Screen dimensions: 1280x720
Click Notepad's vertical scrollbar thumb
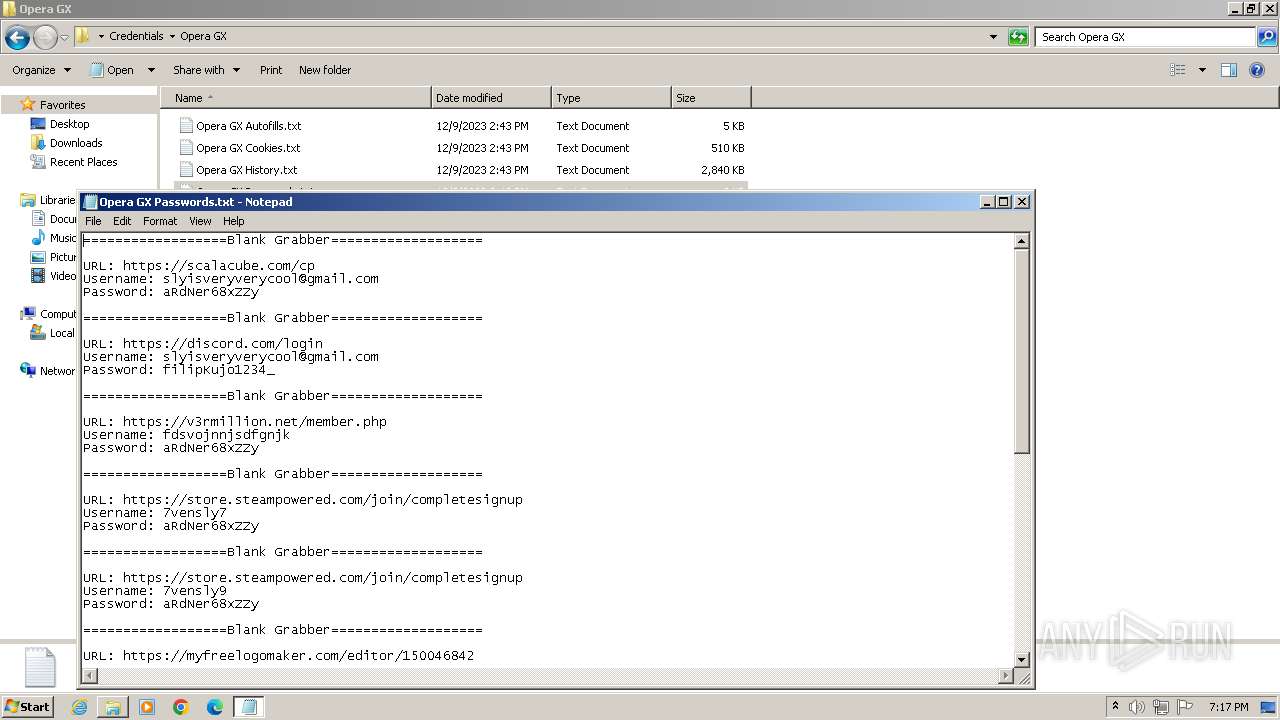click(x=1022, y=352)
